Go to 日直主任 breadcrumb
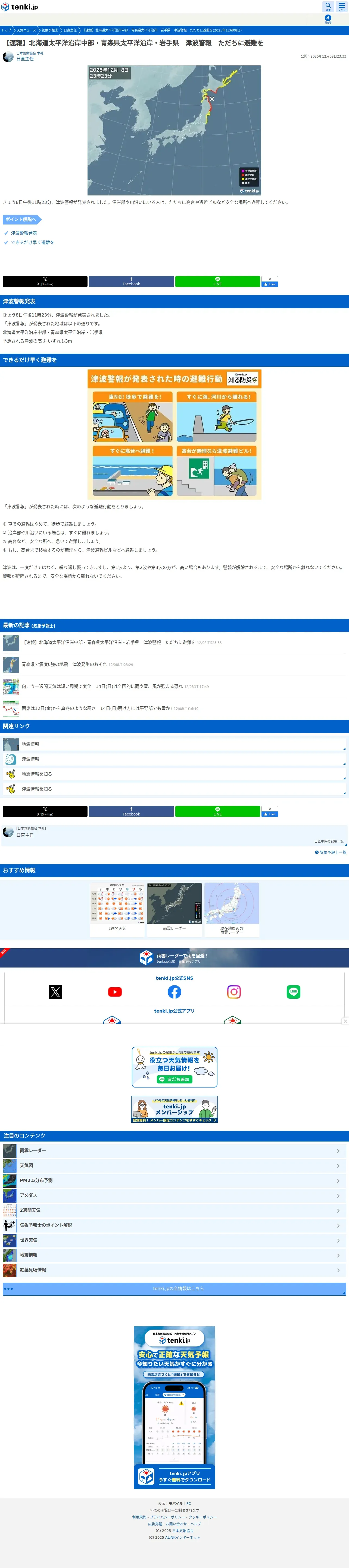 tap(70, 30)
